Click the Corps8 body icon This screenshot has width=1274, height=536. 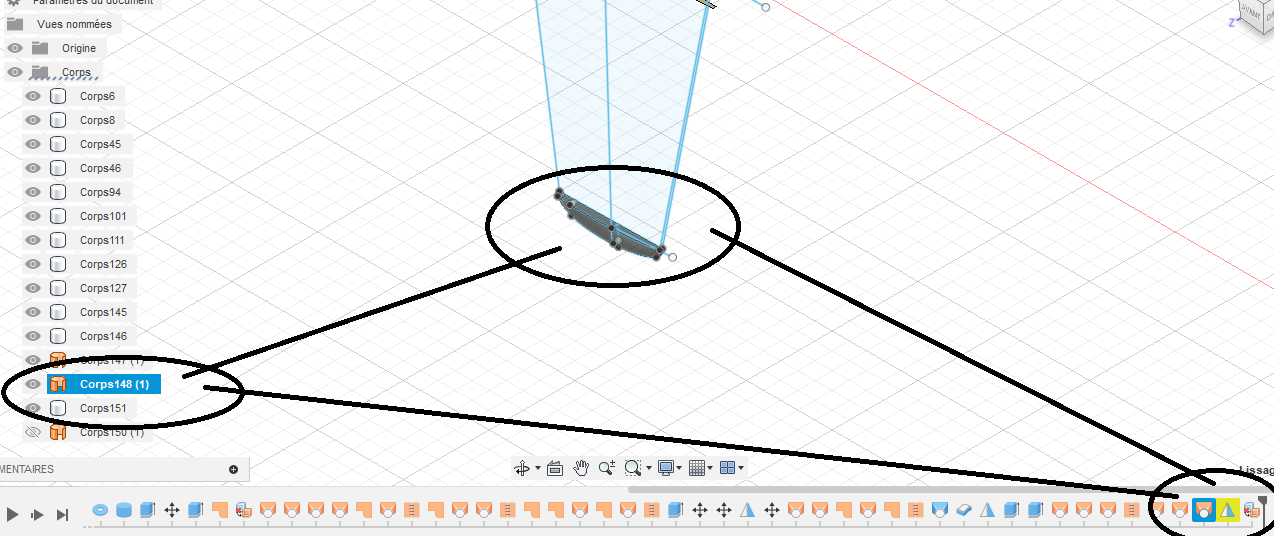tap(58, 120)
